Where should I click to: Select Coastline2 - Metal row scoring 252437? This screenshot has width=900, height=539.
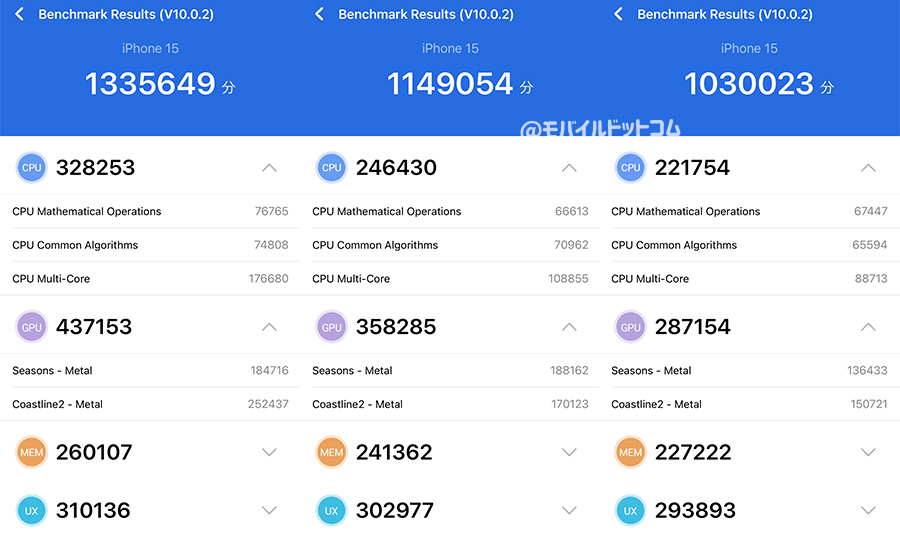(150, 404)
